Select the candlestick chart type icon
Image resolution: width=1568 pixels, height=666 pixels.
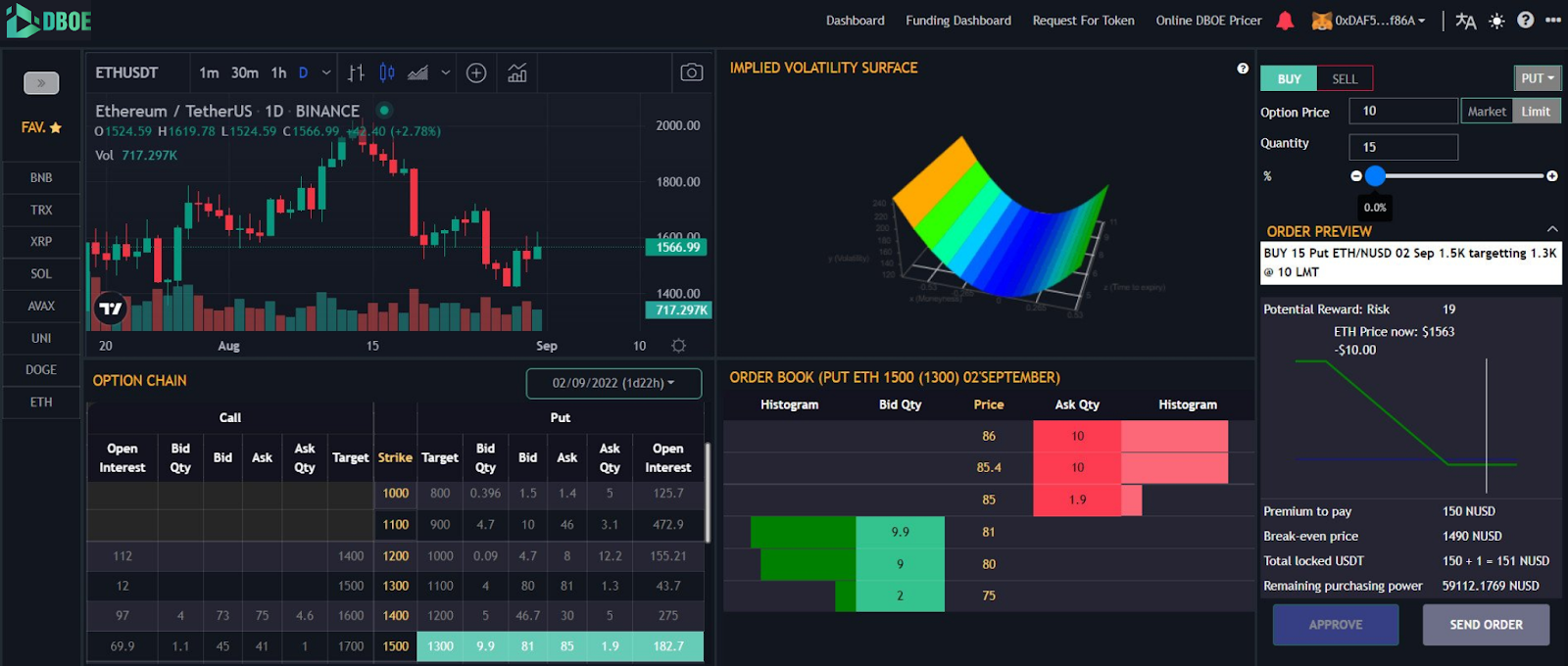pos(387,72)
